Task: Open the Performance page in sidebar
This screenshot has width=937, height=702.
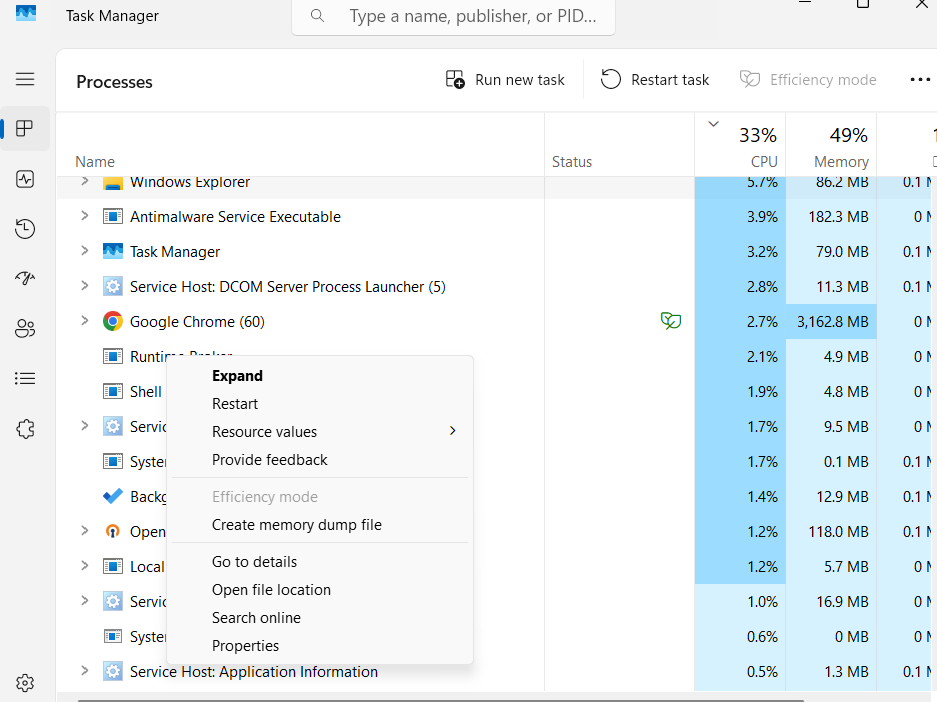Action: coord(25,179)
